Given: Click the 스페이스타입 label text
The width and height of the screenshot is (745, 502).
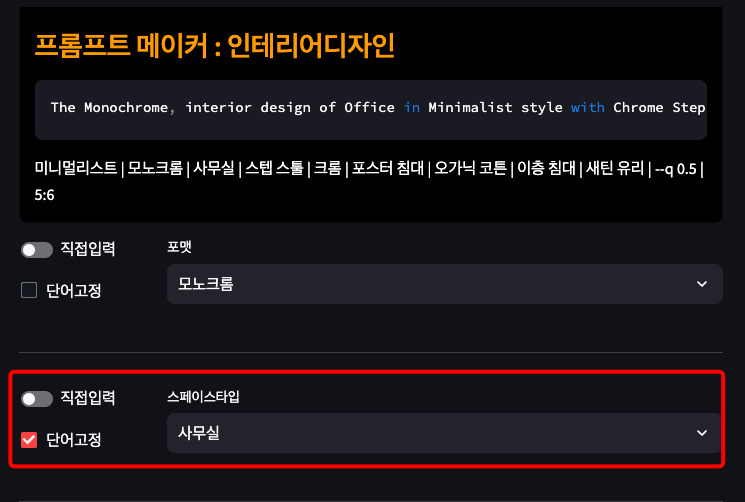Looking at the screenshot, I should [203, 397].
